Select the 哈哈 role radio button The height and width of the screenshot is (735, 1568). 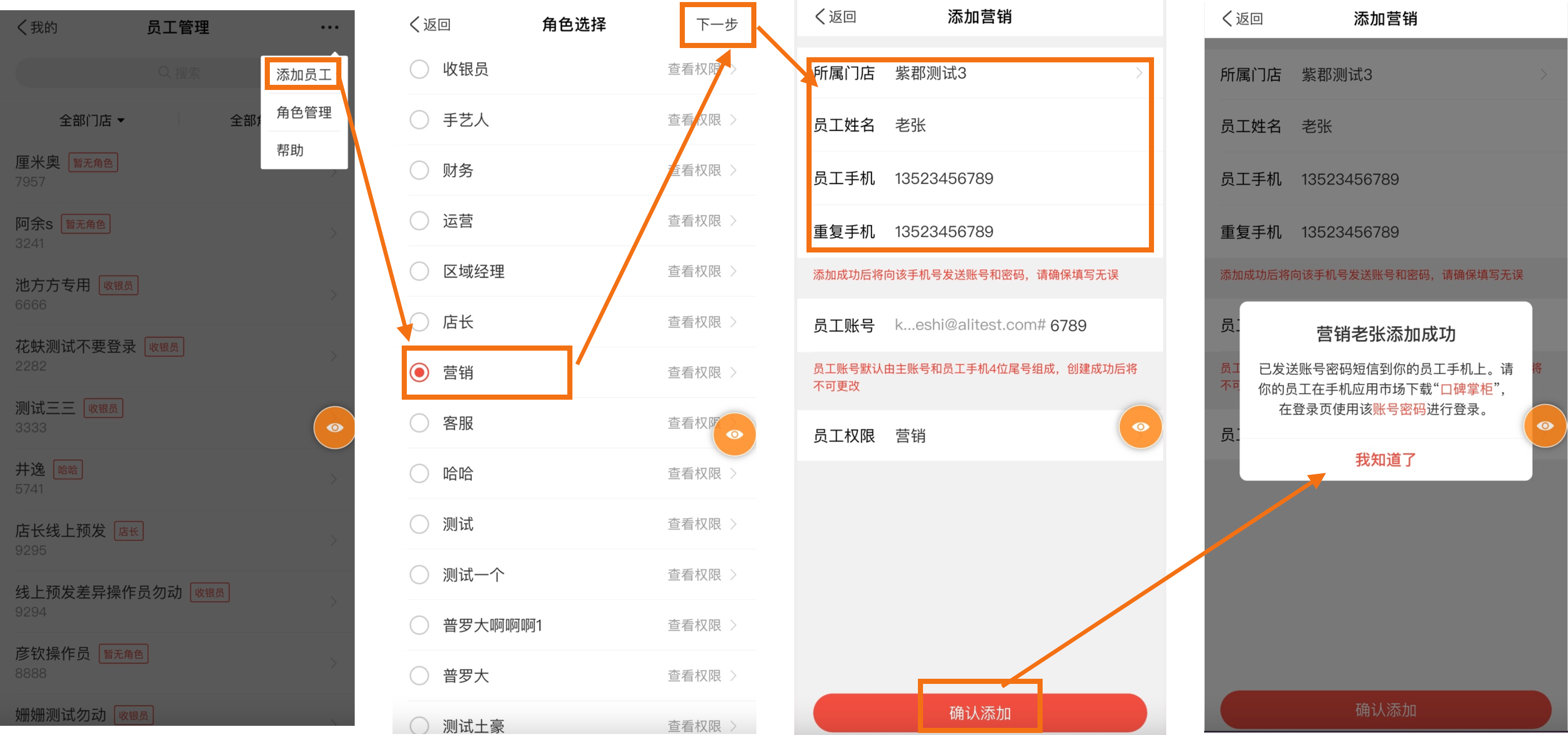pyautogui.click(x=419, y=473)
